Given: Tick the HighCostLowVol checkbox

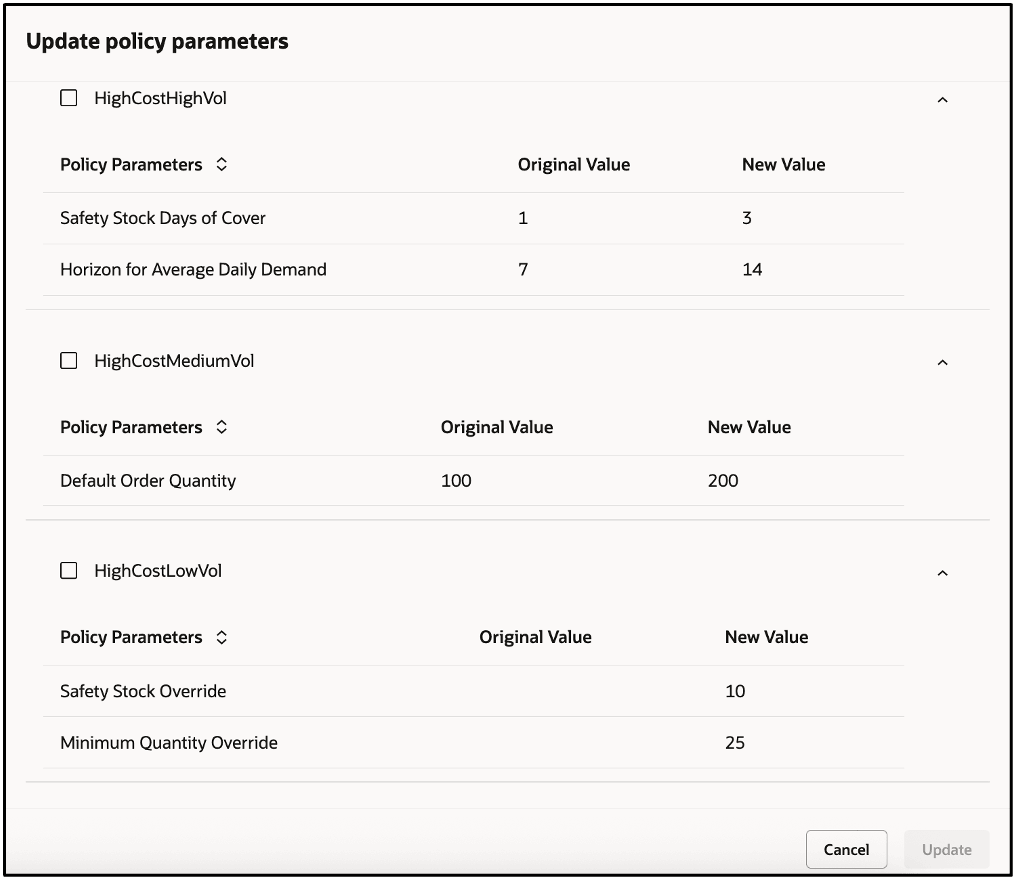Looking at the screenshot, I should pos(69,571).
